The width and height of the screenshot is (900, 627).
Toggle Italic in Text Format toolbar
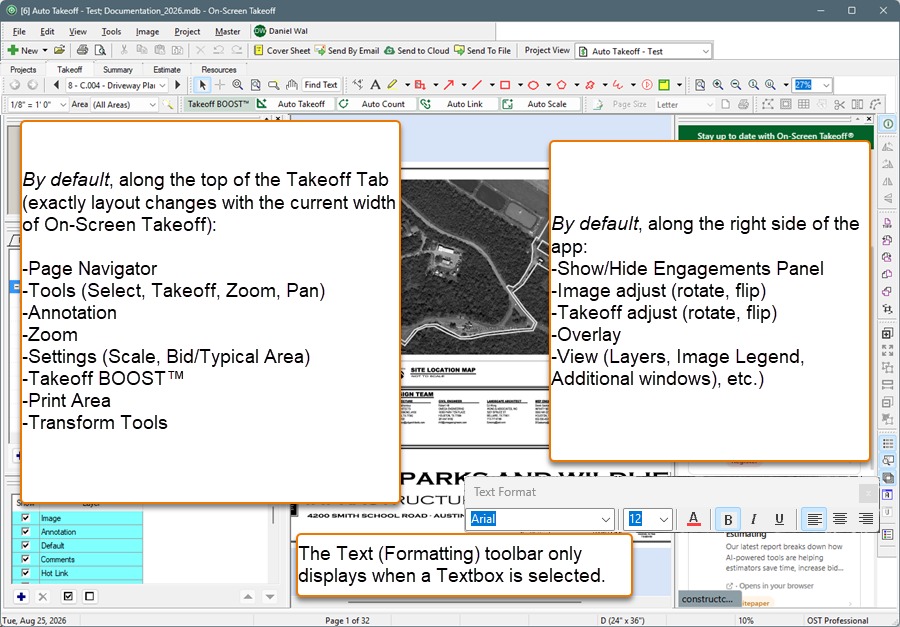(x=754, y=520)
